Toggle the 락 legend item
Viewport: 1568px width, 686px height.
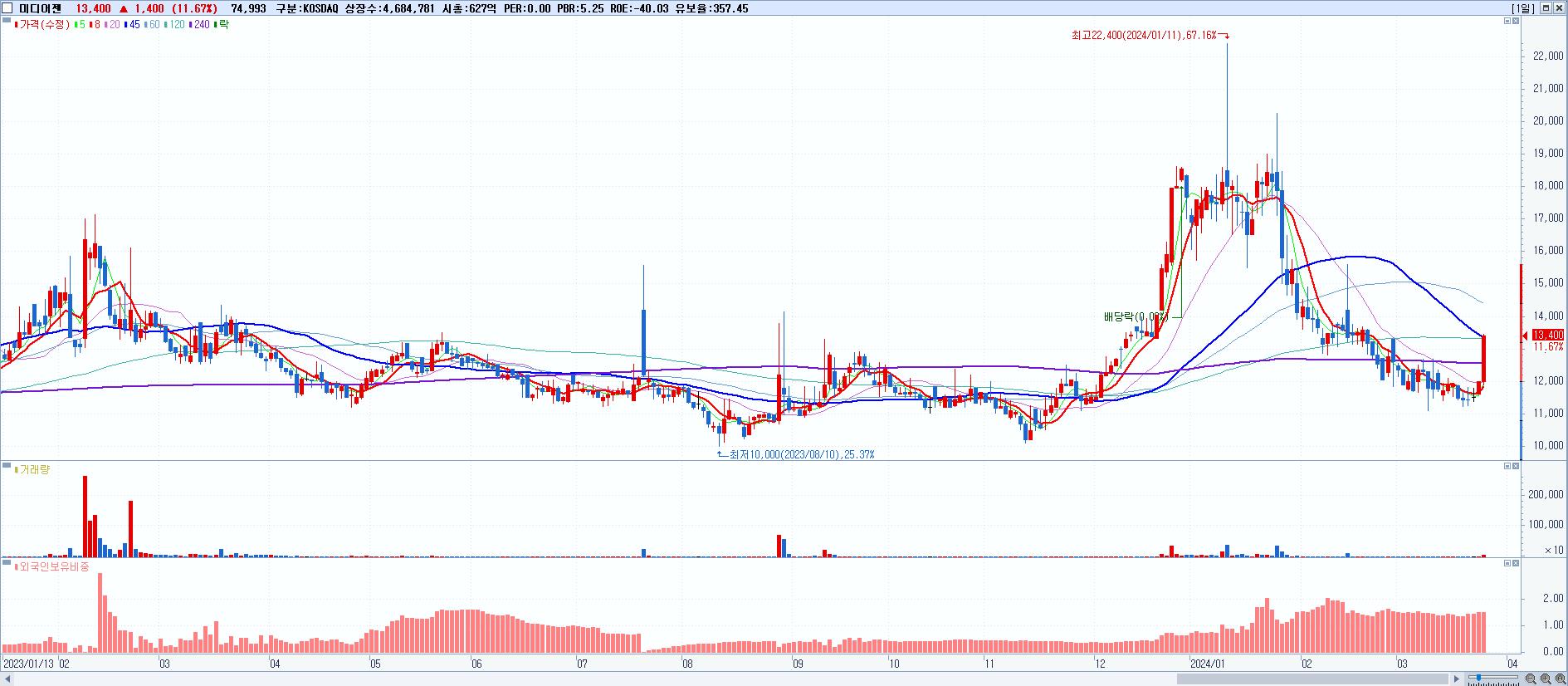click(x=222, y=25)
